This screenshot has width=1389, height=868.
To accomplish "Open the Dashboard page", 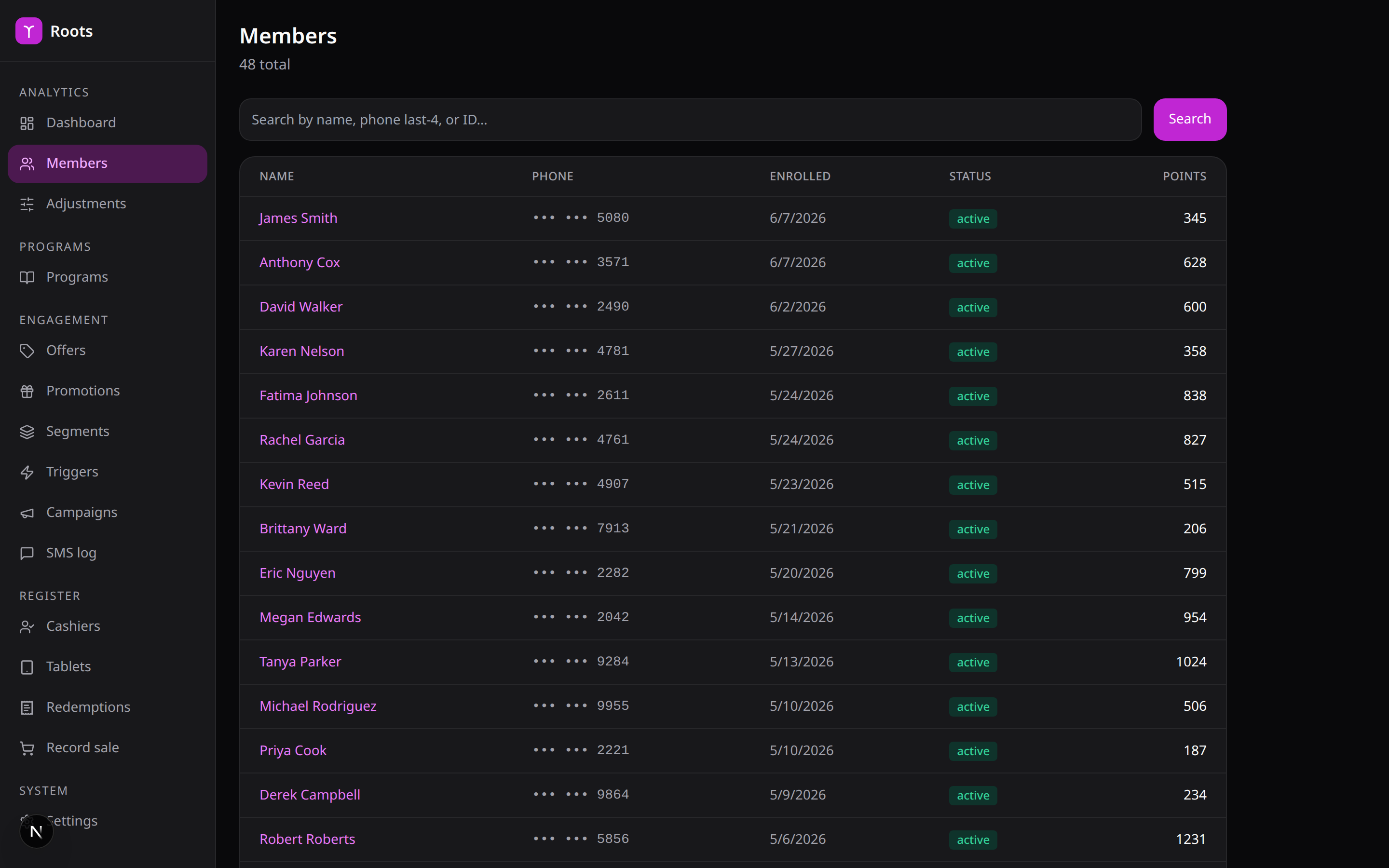I will (x=108, y=123).
